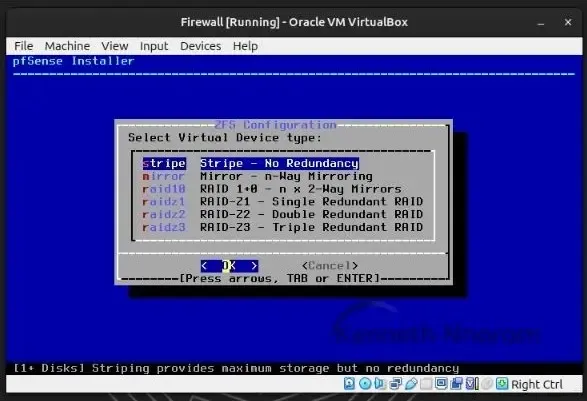This screenshot has width=587, height=401.
Task: Choose the raidz1 Single Redundant RAID option
Action: [x=282, y=202]
